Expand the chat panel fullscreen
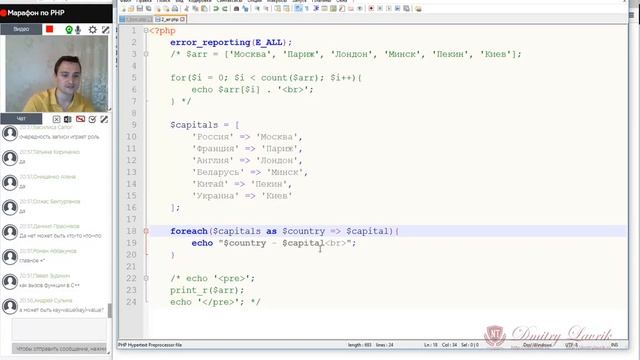Screen dimensions: 640x360 [x=104, y=119]
